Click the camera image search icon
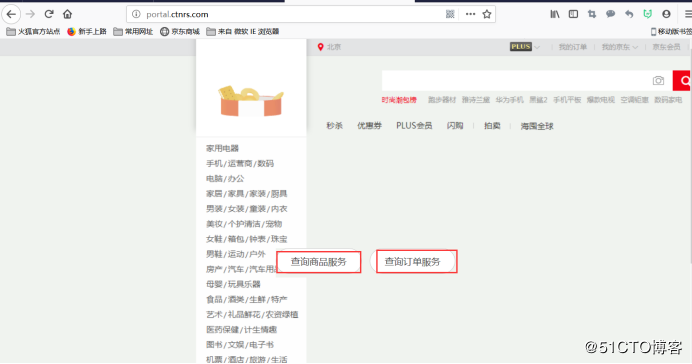 [658, 80]
